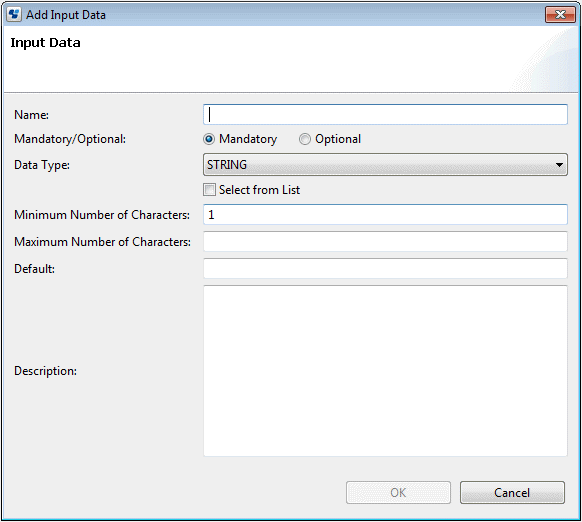Open the Data Type dropdown arrow
582x522 pixels.
coord(559,164)
